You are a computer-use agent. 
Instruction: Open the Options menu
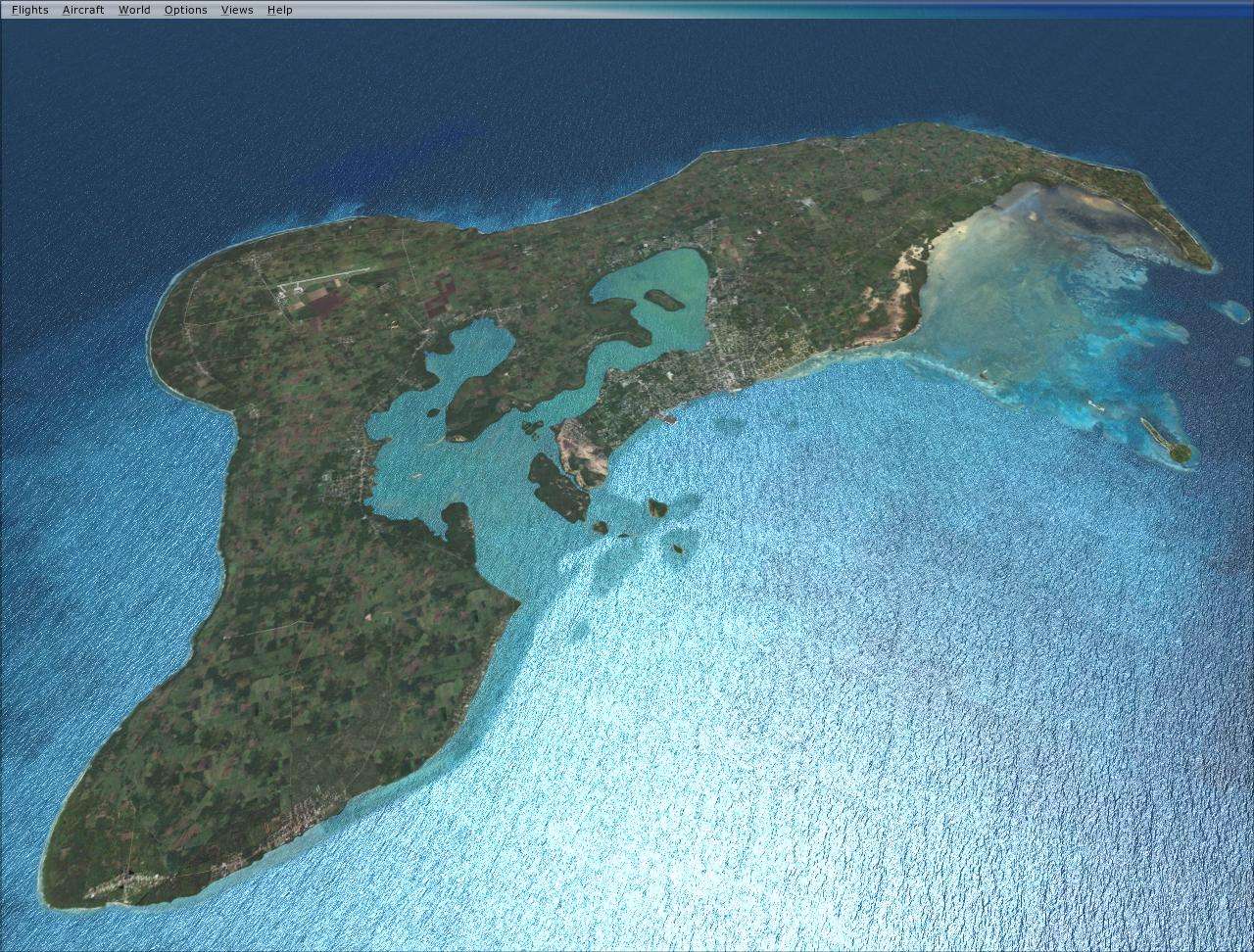[x=185, y=10]
